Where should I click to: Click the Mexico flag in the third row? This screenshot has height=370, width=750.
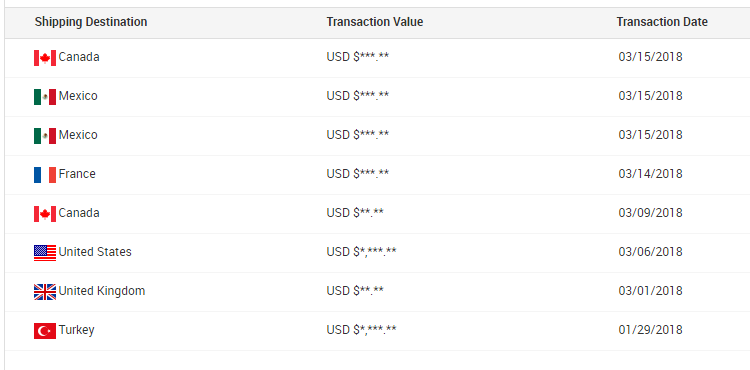(45, 136)
